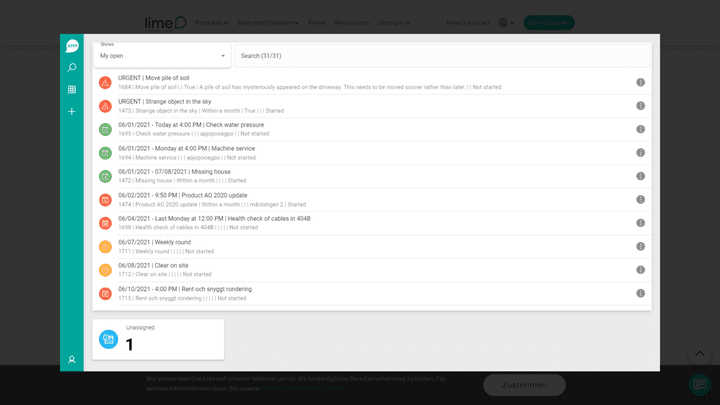
Task: Click the scroll-to-top arrow button
Action: tap(699, 354)
